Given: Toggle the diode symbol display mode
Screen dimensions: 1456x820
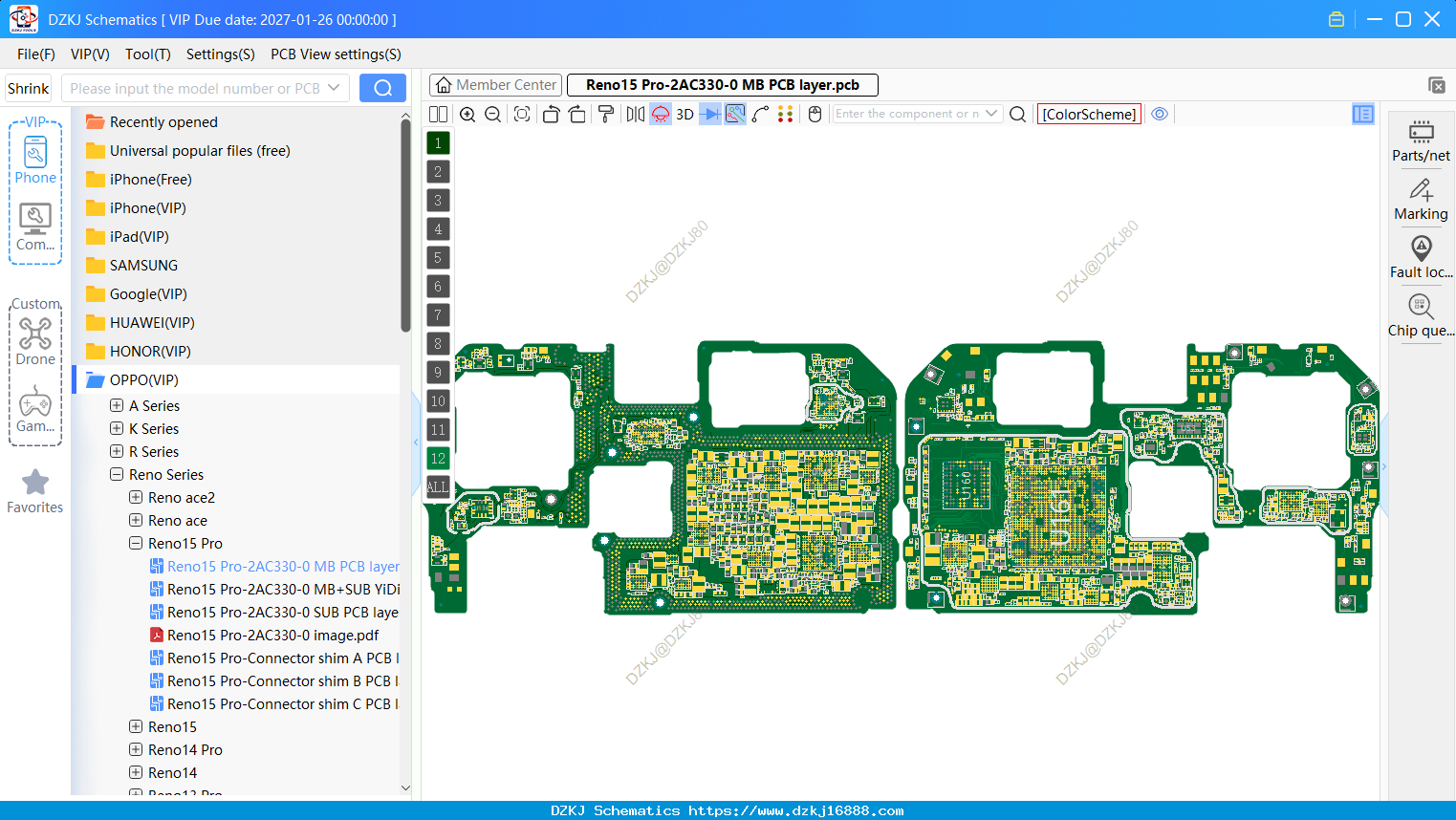Looking at the screenshot, I should (x=710, y=114).
